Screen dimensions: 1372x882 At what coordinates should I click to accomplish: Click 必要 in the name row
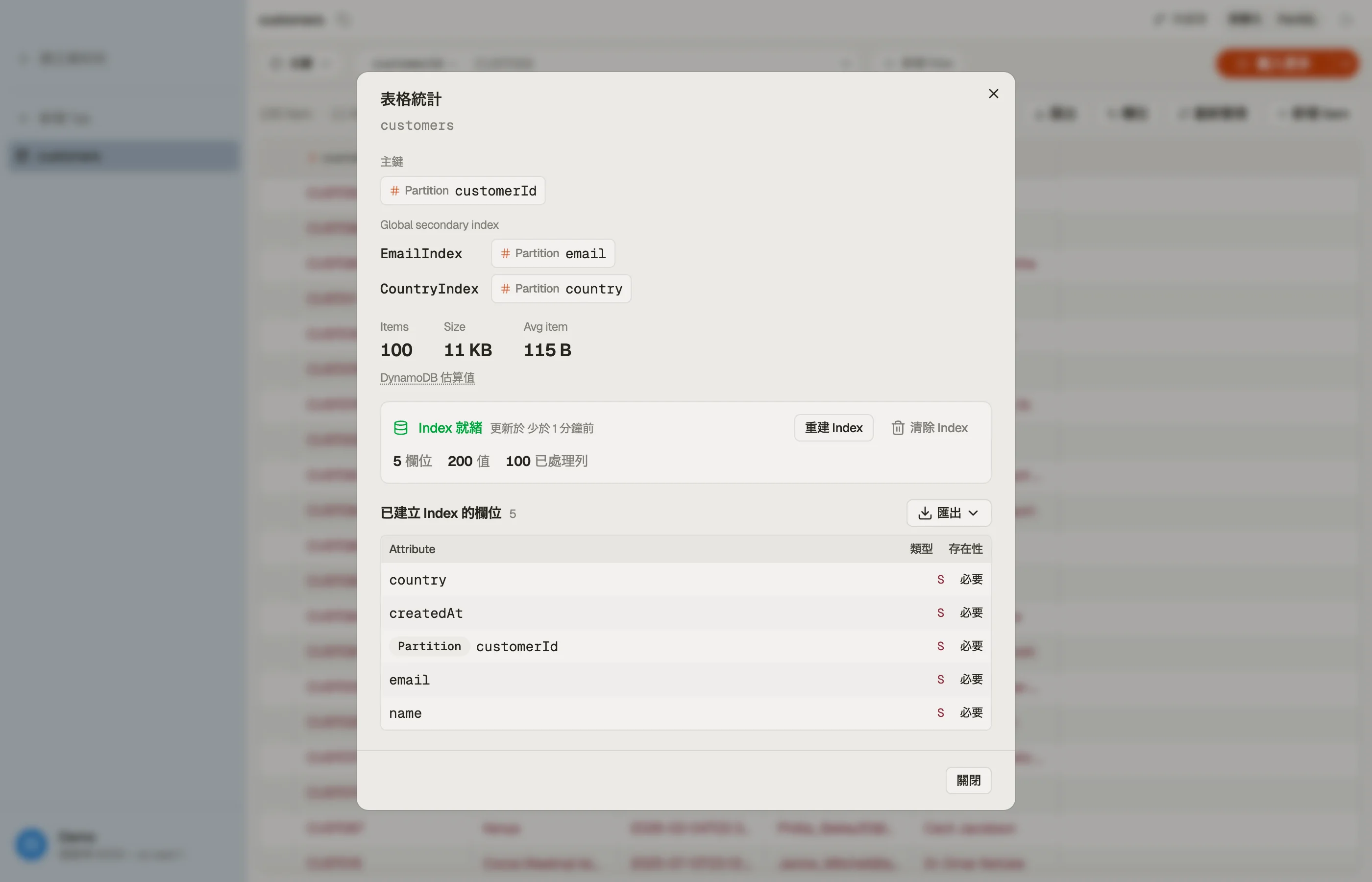point(971,712)
